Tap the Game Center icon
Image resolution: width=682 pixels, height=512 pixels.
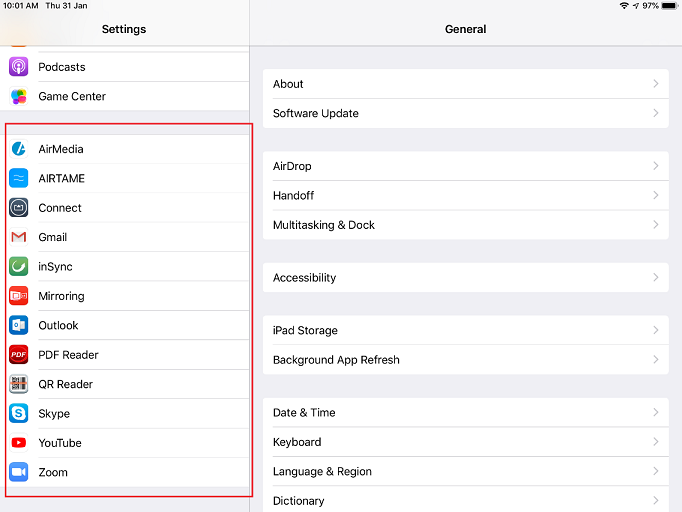[18, 97]
